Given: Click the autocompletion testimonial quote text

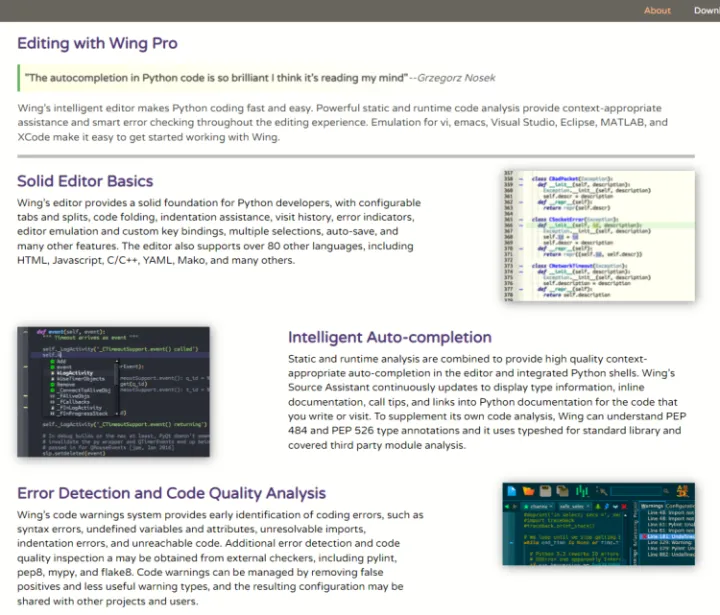Looking at the screenshot, I should [x=216, y=78].
